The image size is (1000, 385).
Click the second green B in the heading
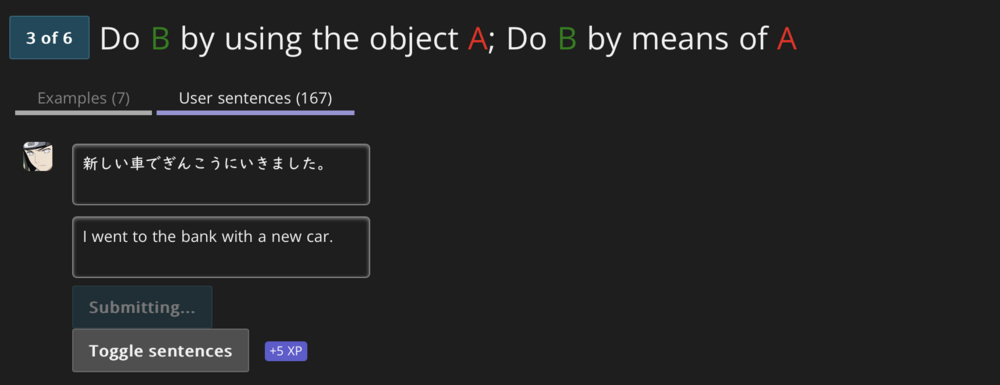[x=567, y=39]
